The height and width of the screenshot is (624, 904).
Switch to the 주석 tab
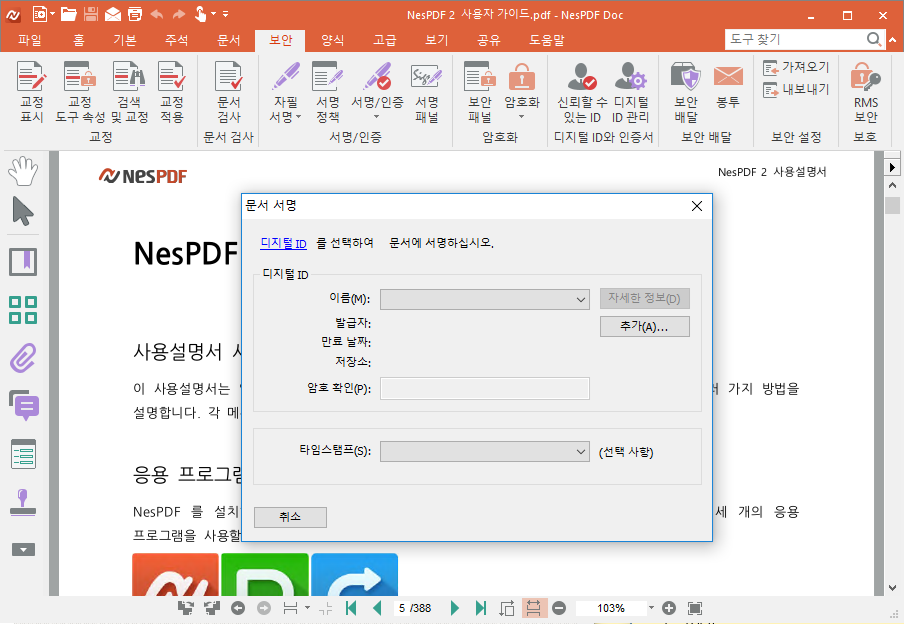click(176, 40)
